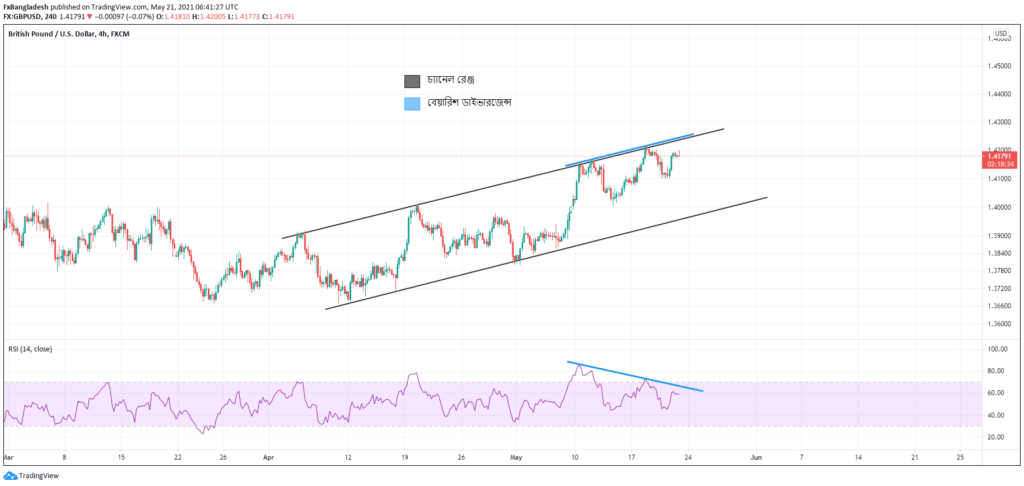1024x486 pixels.
Task: Click the 1.45000 price axis label
Action: point(1000,66)
